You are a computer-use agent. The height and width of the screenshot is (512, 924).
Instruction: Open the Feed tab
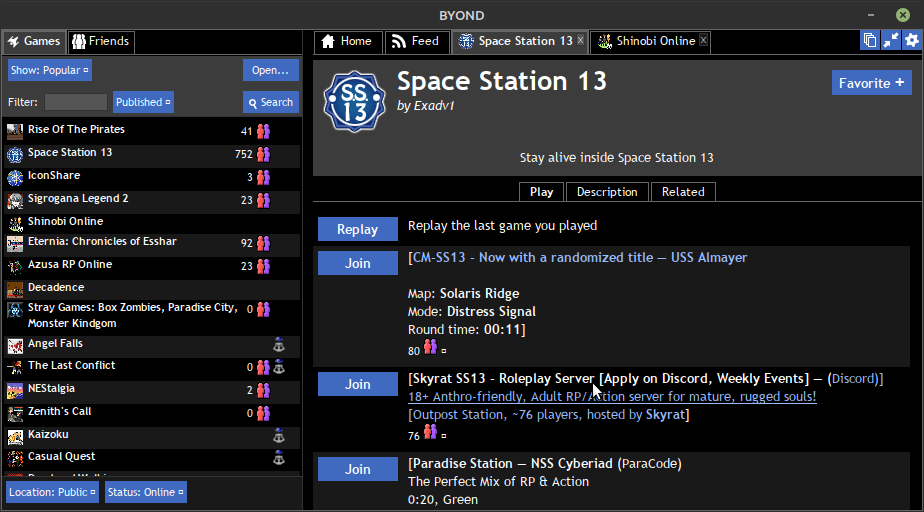(417, 41)
